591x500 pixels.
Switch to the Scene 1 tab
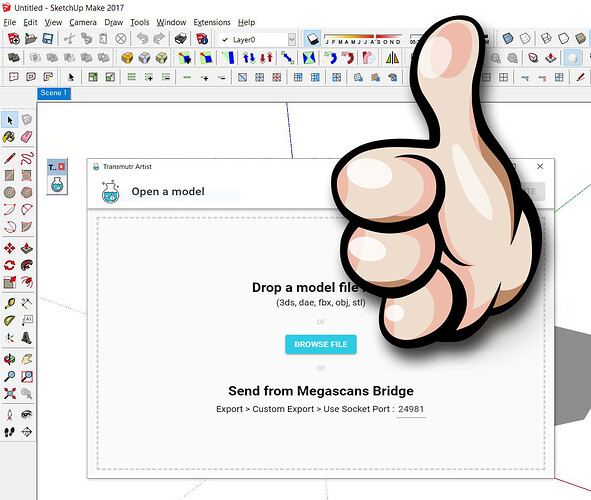[54, 93]
